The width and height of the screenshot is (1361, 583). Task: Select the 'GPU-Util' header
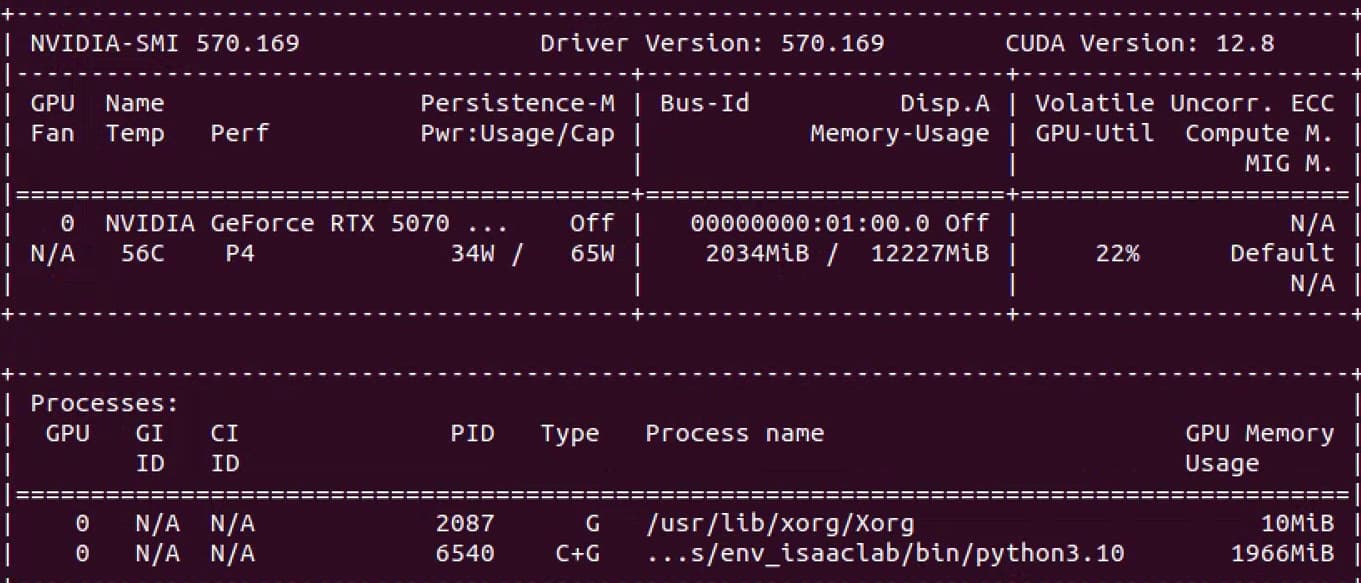coord(1095,133)
